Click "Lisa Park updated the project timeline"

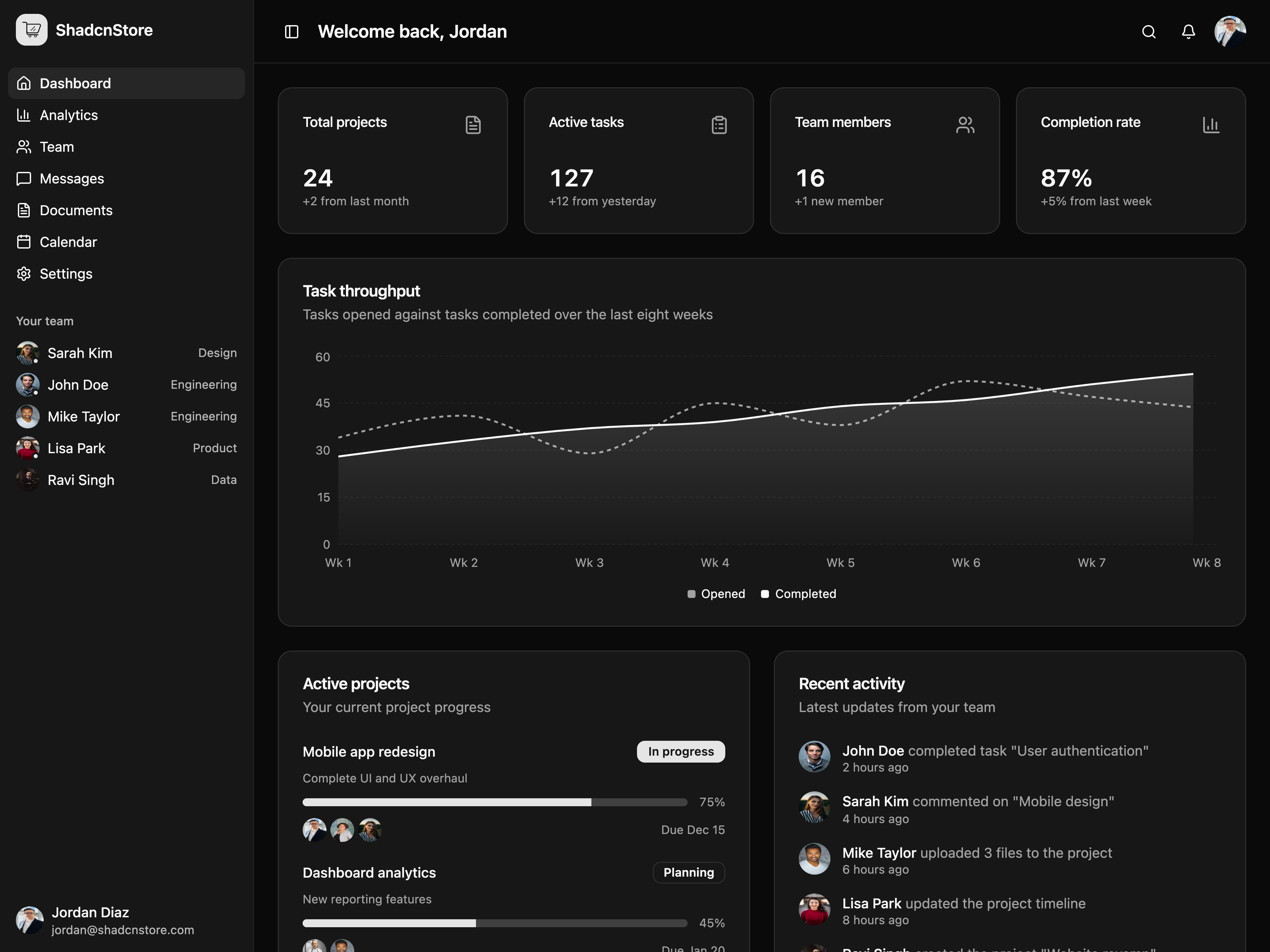click(964, 903)
